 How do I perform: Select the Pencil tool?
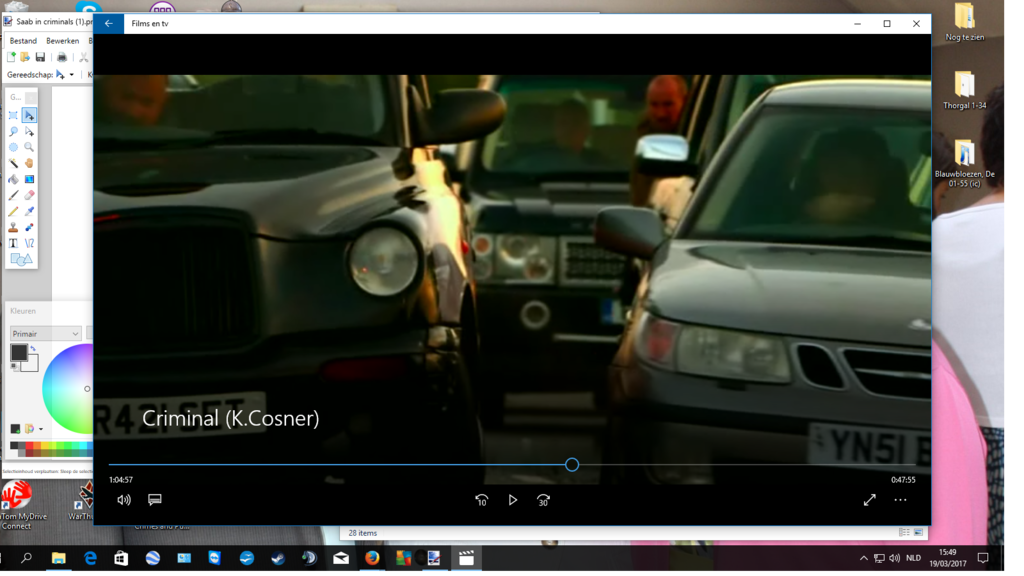pyautogui.click(x=13, y=212)
